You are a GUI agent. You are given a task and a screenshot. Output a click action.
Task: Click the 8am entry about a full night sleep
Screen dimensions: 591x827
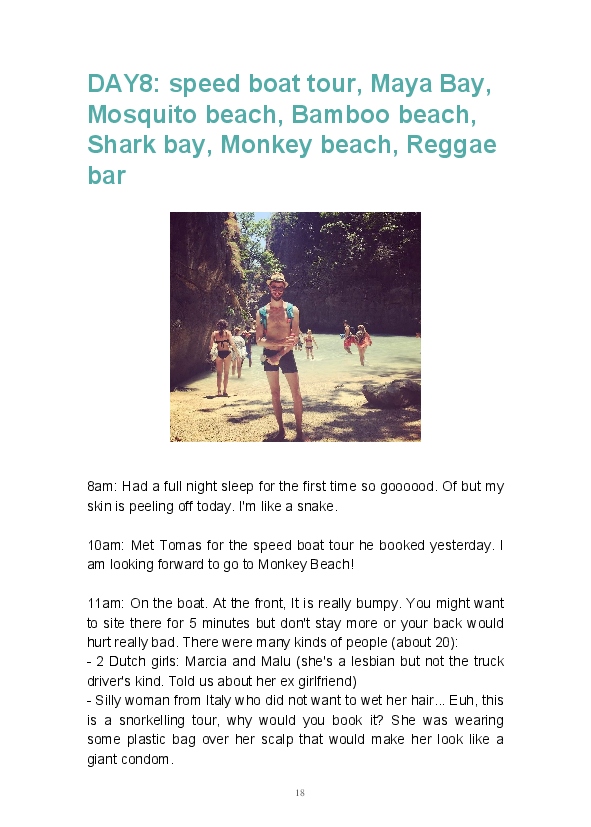pos(295,496)
